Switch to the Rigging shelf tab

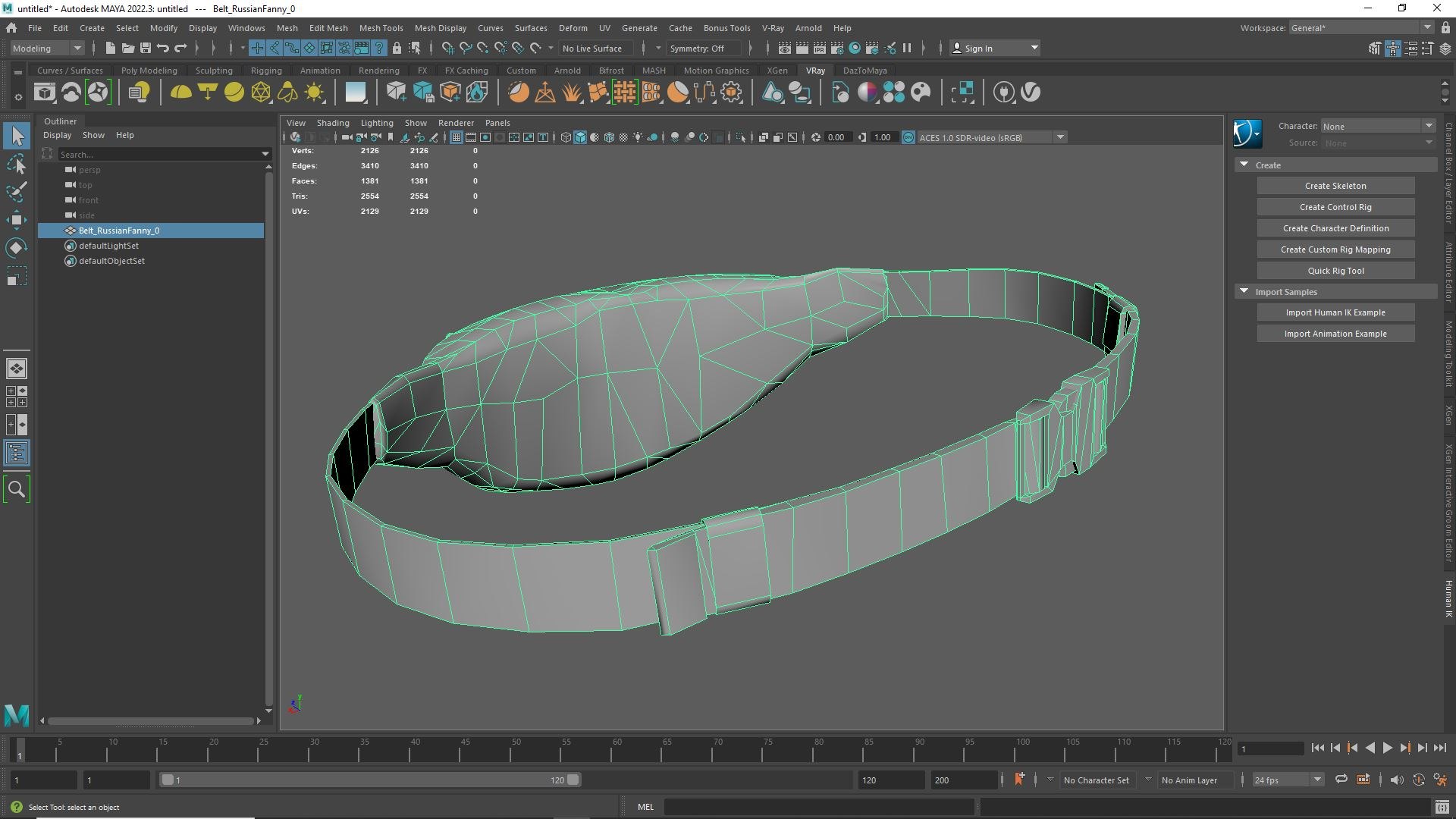point(266,71)
